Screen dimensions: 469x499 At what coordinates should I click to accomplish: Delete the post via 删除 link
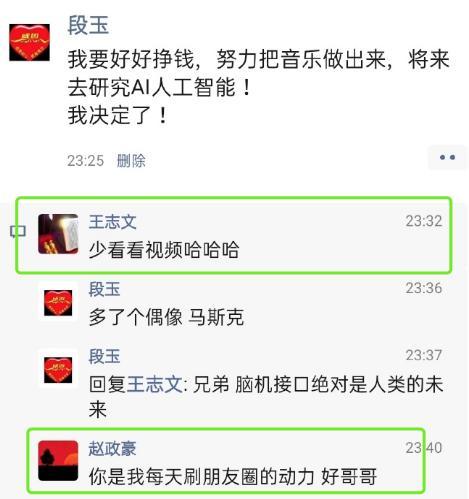[131, 161]
